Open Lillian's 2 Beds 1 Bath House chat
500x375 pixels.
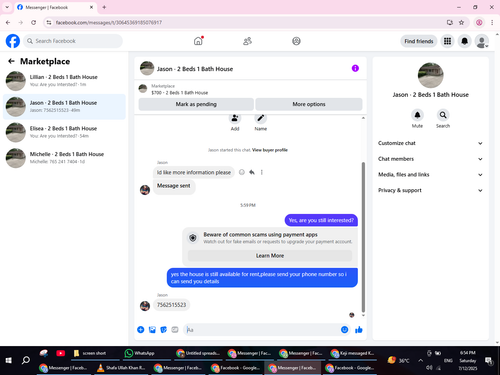(x=64, y=81)
